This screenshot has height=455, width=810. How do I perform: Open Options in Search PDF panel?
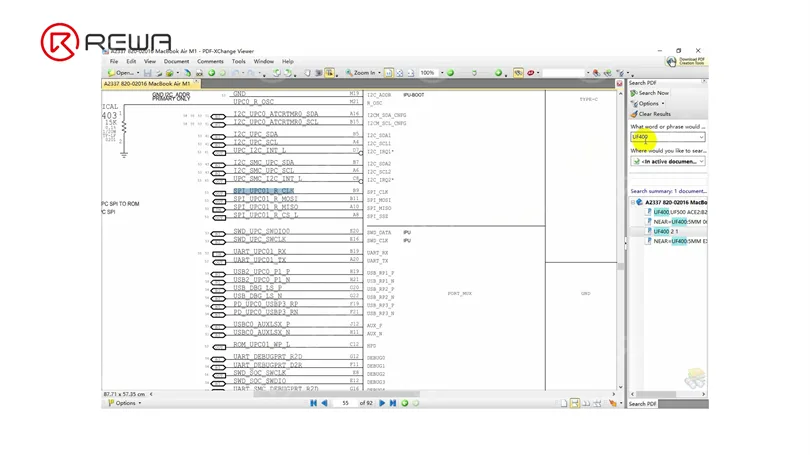pos(647,104)
